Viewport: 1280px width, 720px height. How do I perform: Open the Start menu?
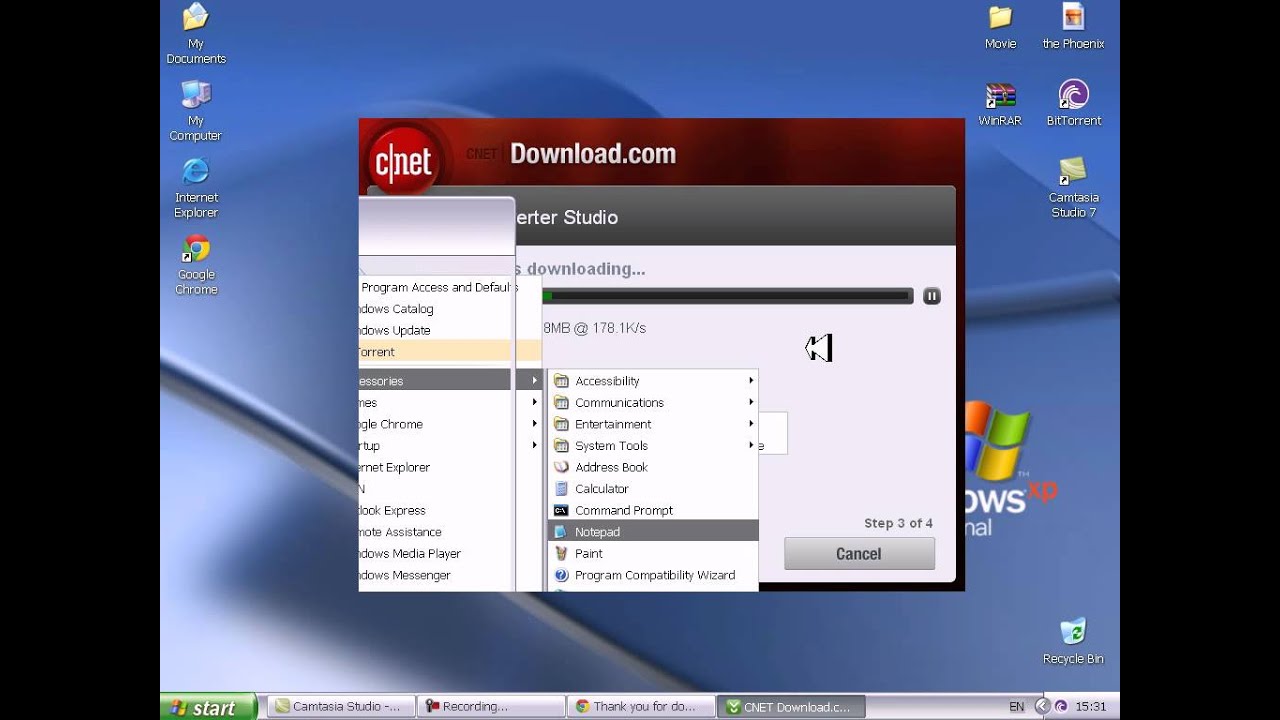point(208,707)
